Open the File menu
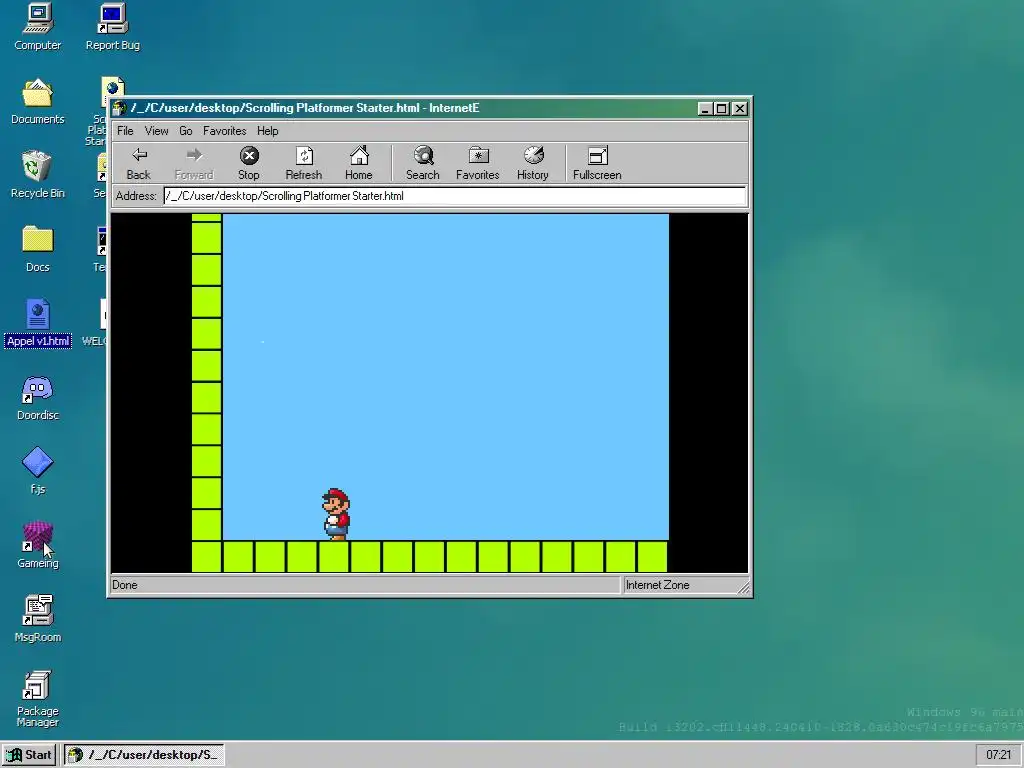Viewport: 1024px width, 768px height. point(125,131)
